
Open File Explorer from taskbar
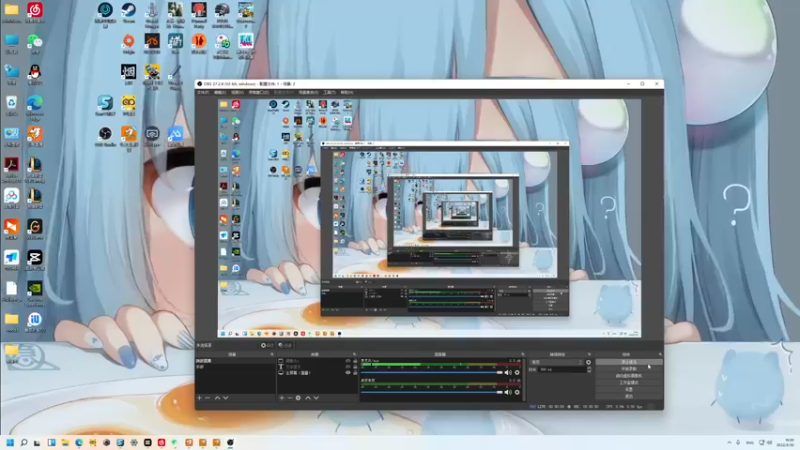tap(65, 442)
